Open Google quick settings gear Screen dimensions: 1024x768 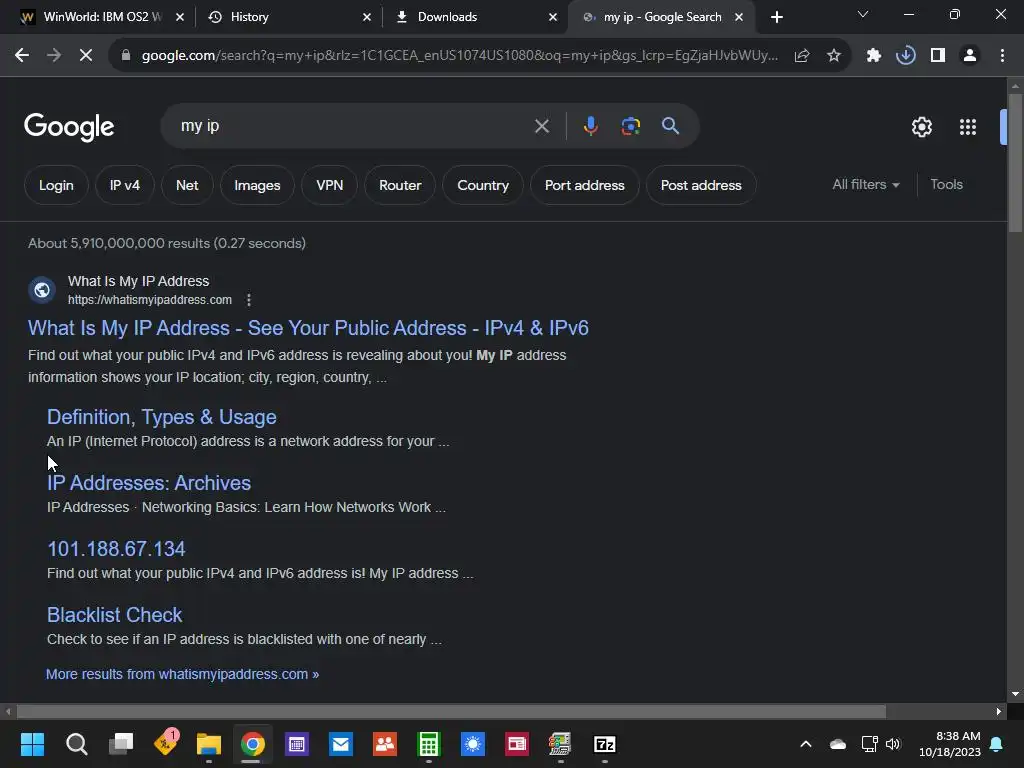pos(921,127)
